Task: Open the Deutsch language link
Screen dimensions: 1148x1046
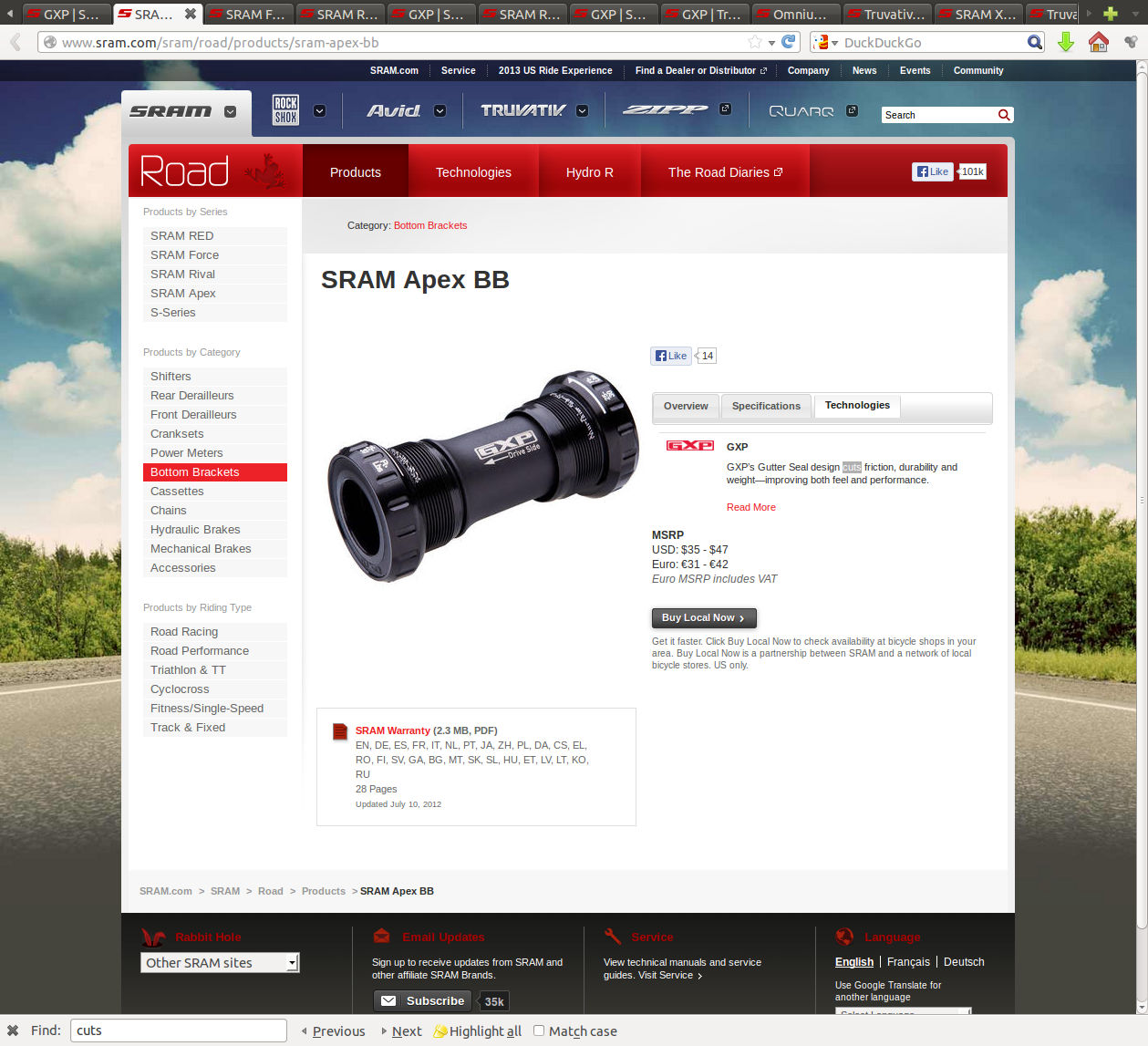Action: (964, 962)
